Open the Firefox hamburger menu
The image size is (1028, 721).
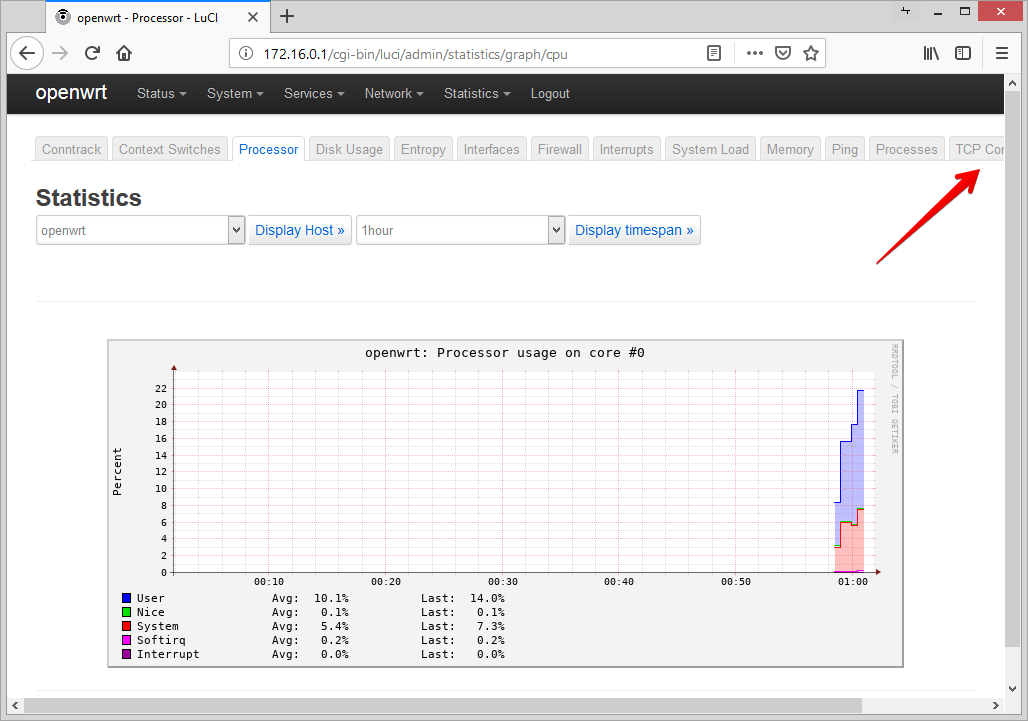(x=1002, y=53)
